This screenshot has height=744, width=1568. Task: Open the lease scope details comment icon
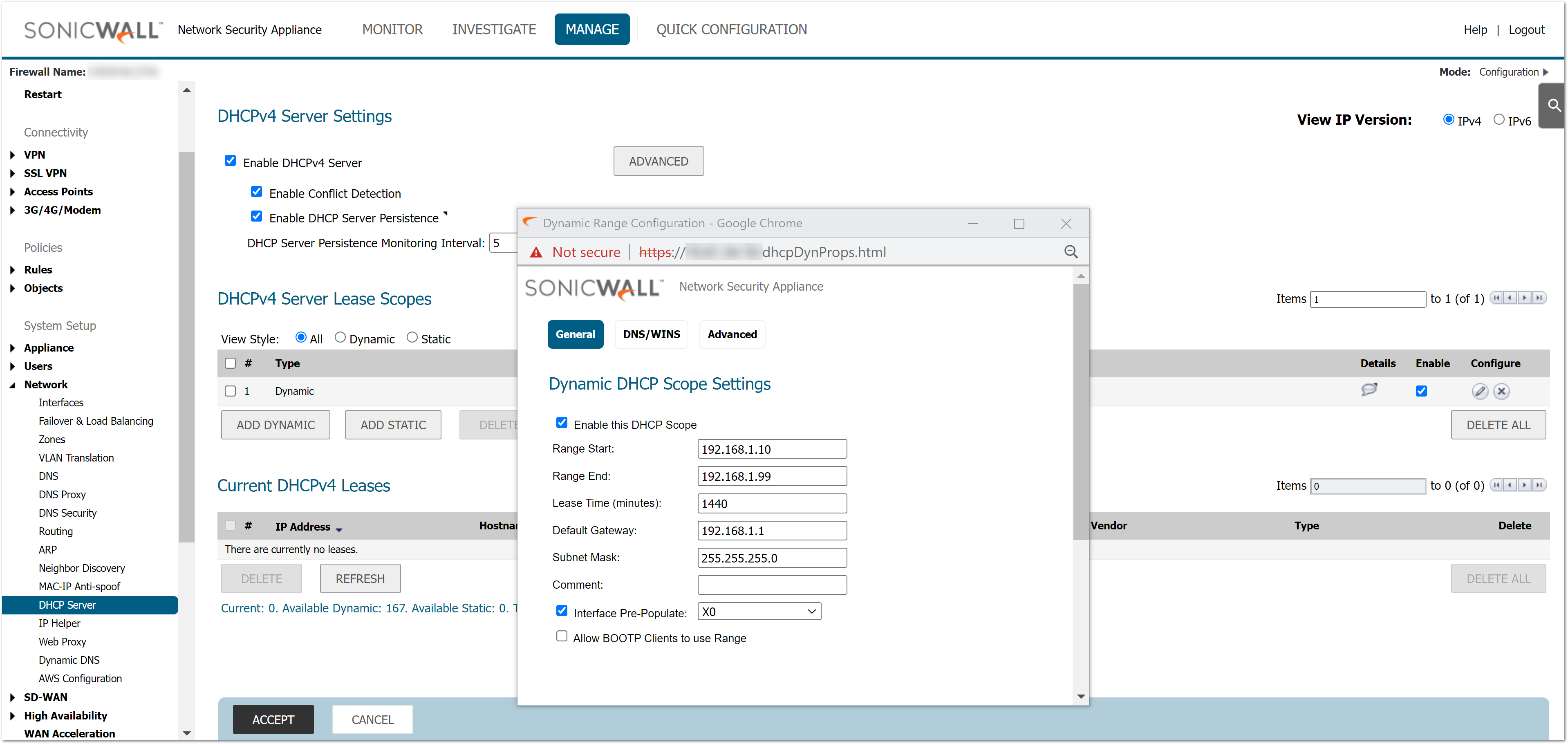1369,390
